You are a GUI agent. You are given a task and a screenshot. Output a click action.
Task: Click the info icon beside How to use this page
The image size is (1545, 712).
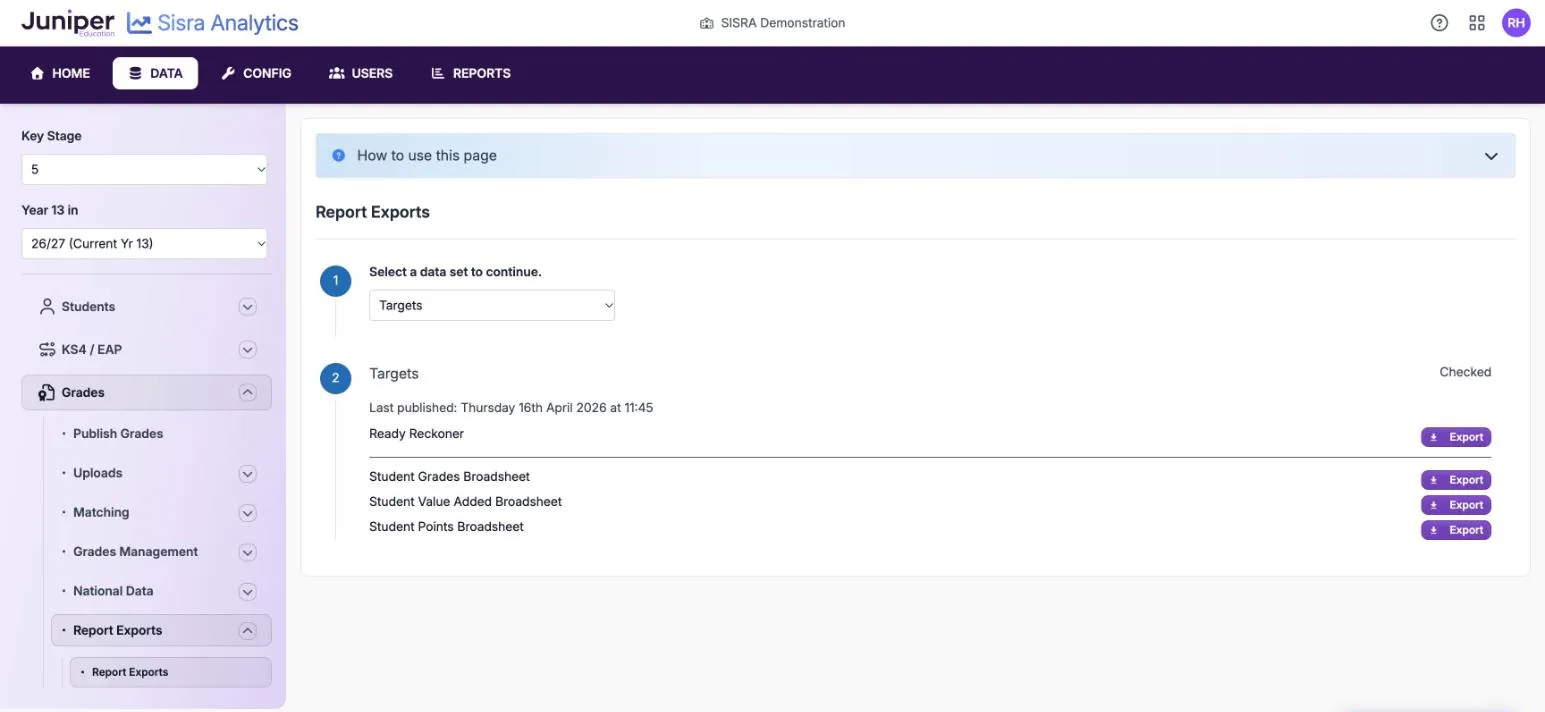point(338,156)
